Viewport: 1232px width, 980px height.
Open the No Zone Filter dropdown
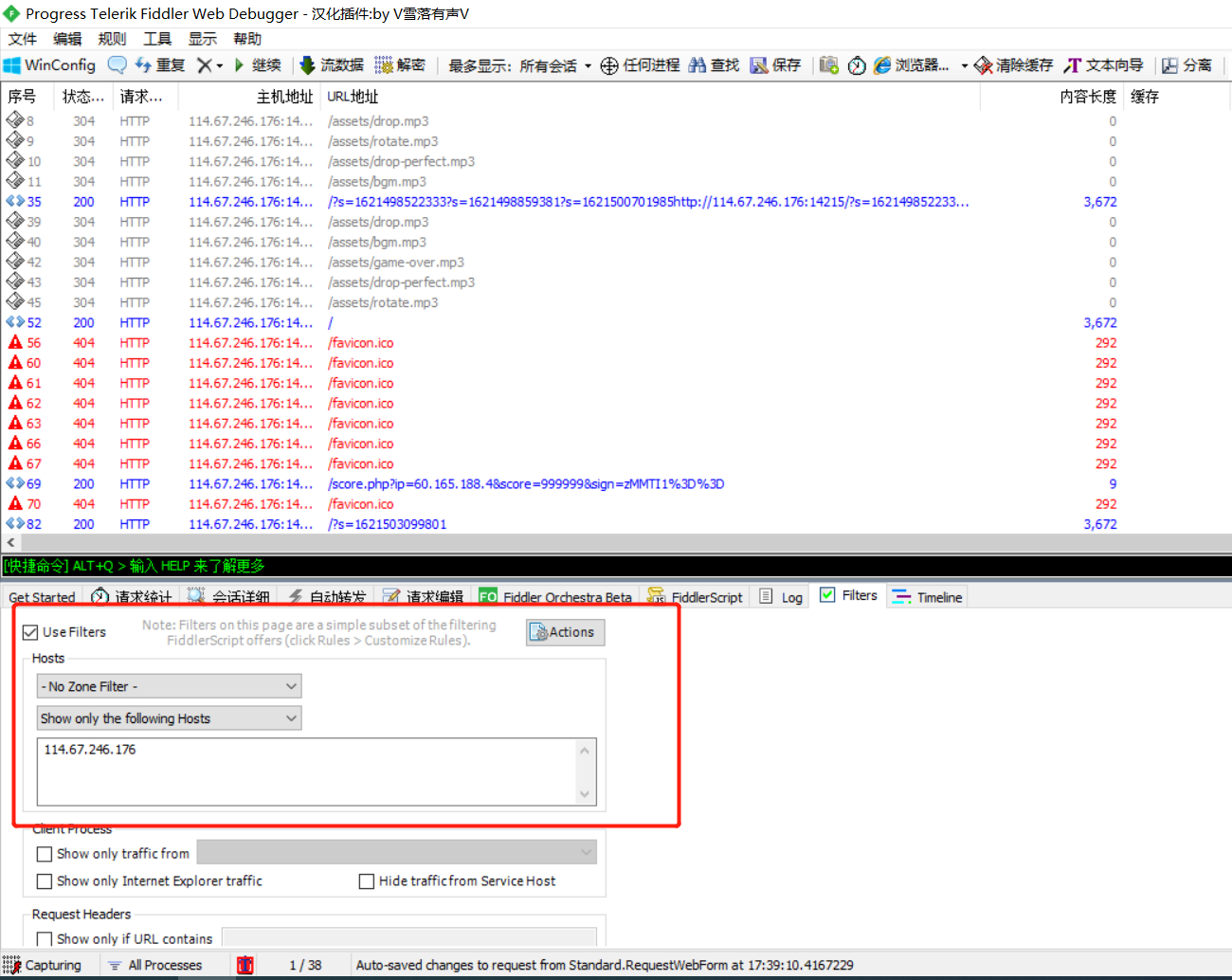click(169, 686)
